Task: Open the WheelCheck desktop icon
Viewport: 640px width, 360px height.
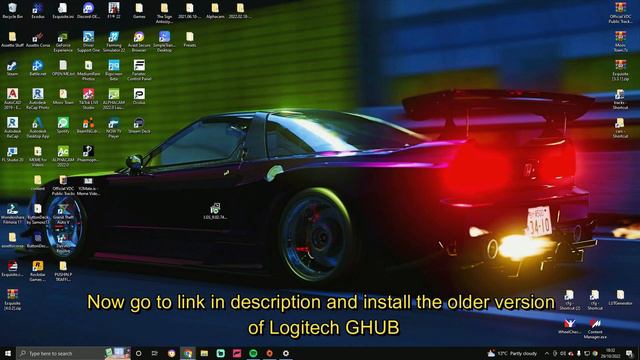Action: coord(569,327)
